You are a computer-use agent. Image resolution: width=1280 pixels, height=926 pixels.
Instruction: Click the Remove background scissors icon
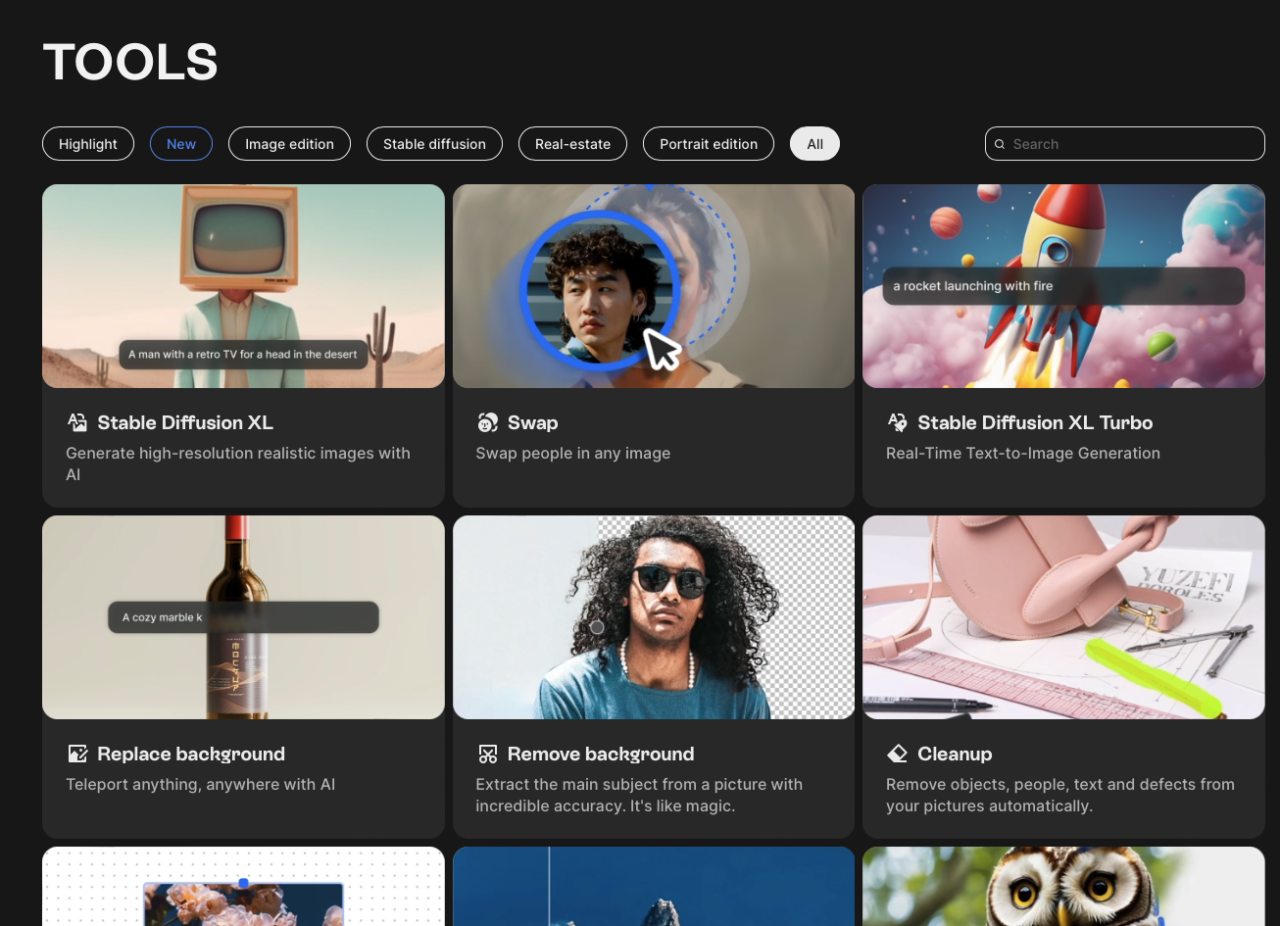point(487,754)
